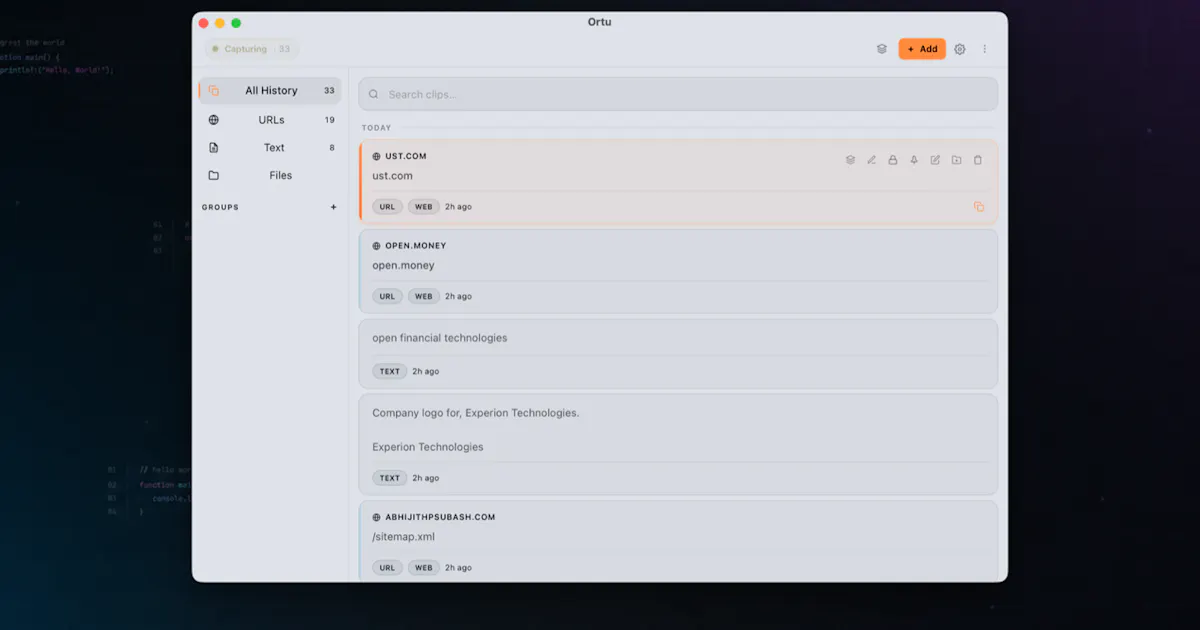The width and height of the screenshot is (1200, 630).
Task: Click the globe icon beside OPEN.MONEY
Action: pyautogui.click(x=377, y=246)
